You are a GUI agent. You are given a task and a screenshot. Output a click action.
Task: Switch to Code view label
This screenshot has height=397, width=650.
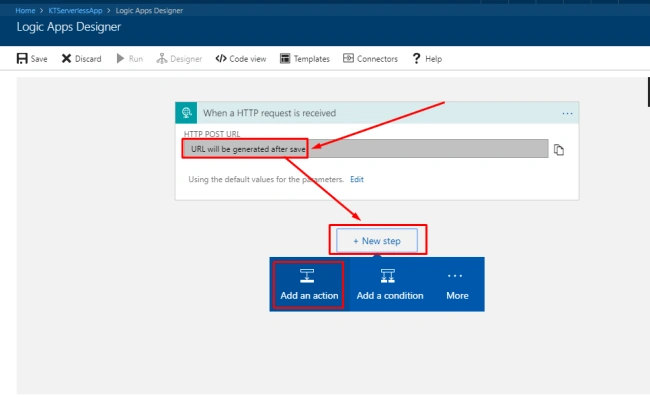click(x=248, y=59)
